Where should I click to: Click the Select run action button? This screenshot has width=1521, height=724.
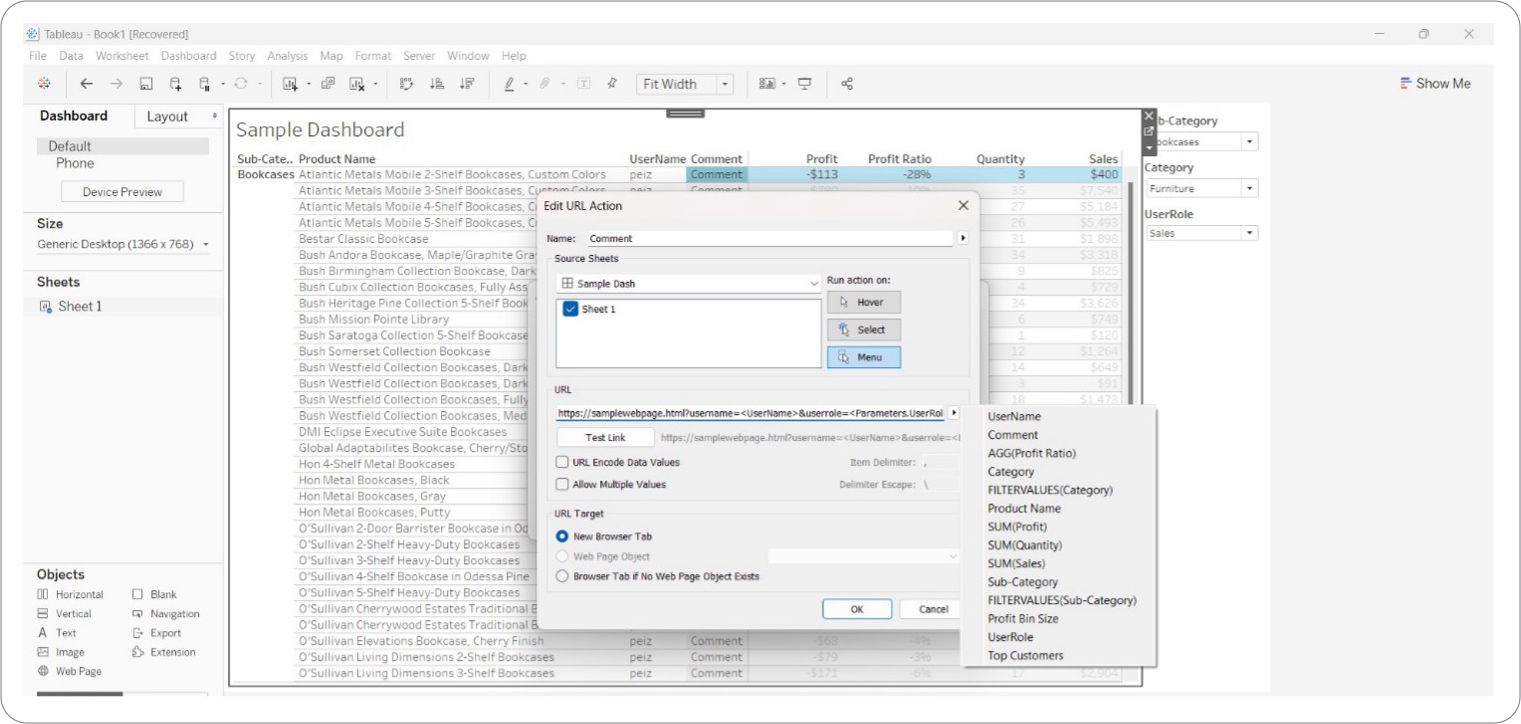coord(863,330)
